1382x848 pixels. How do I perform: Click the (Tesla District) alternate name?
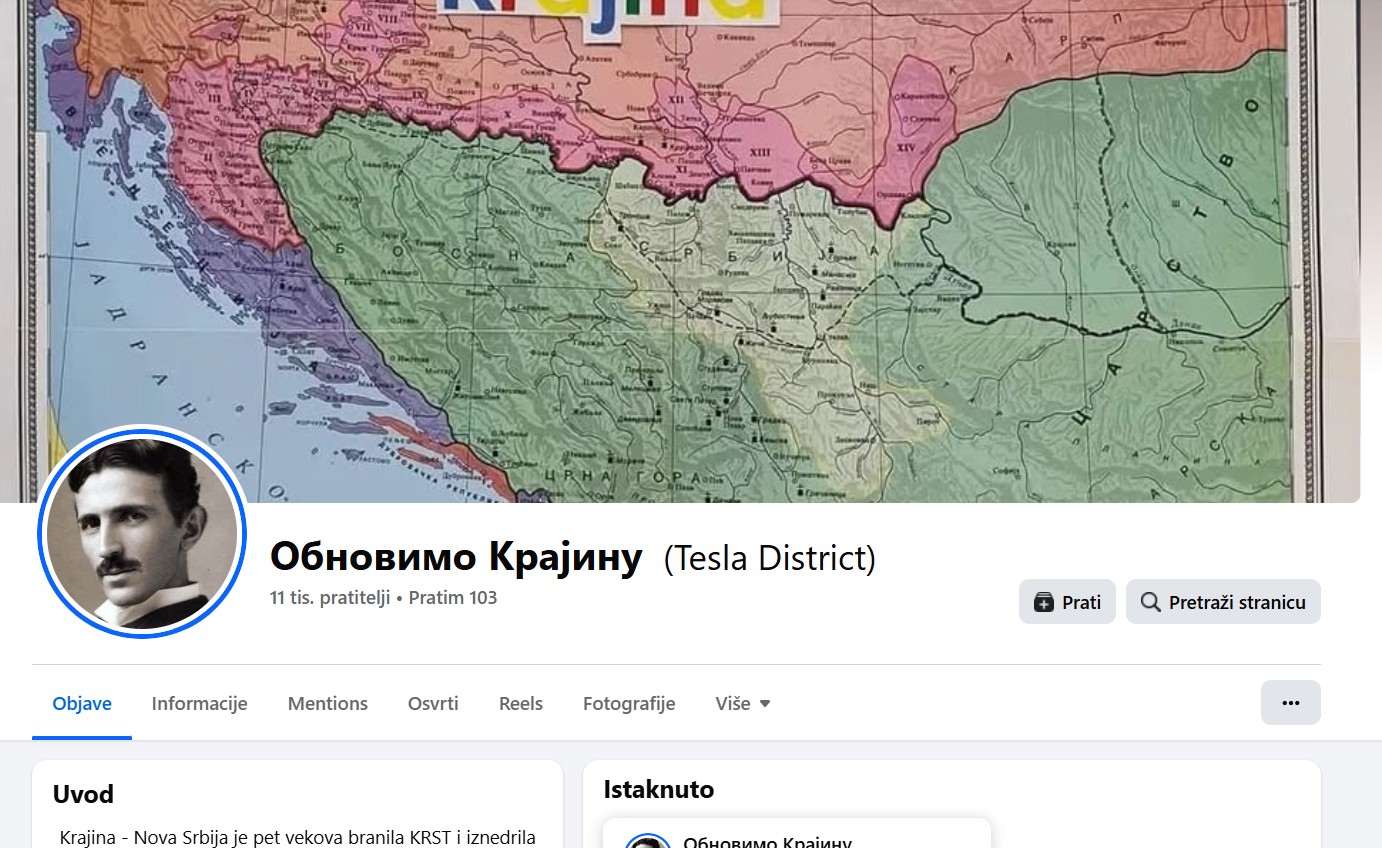769,558
